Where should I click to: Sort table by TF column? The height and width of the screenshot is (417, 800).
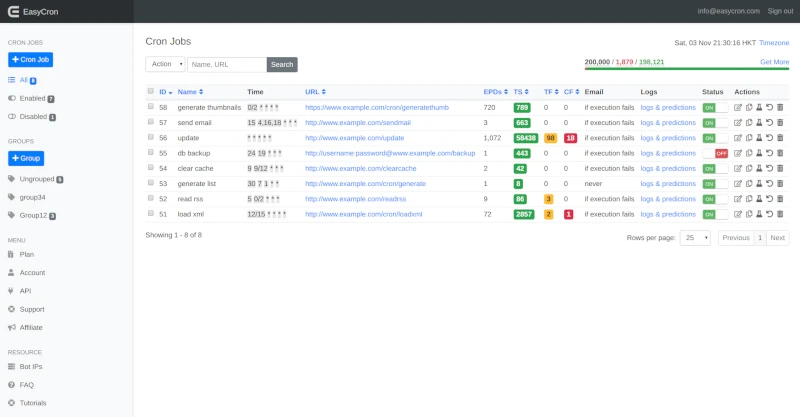point(551,92)
